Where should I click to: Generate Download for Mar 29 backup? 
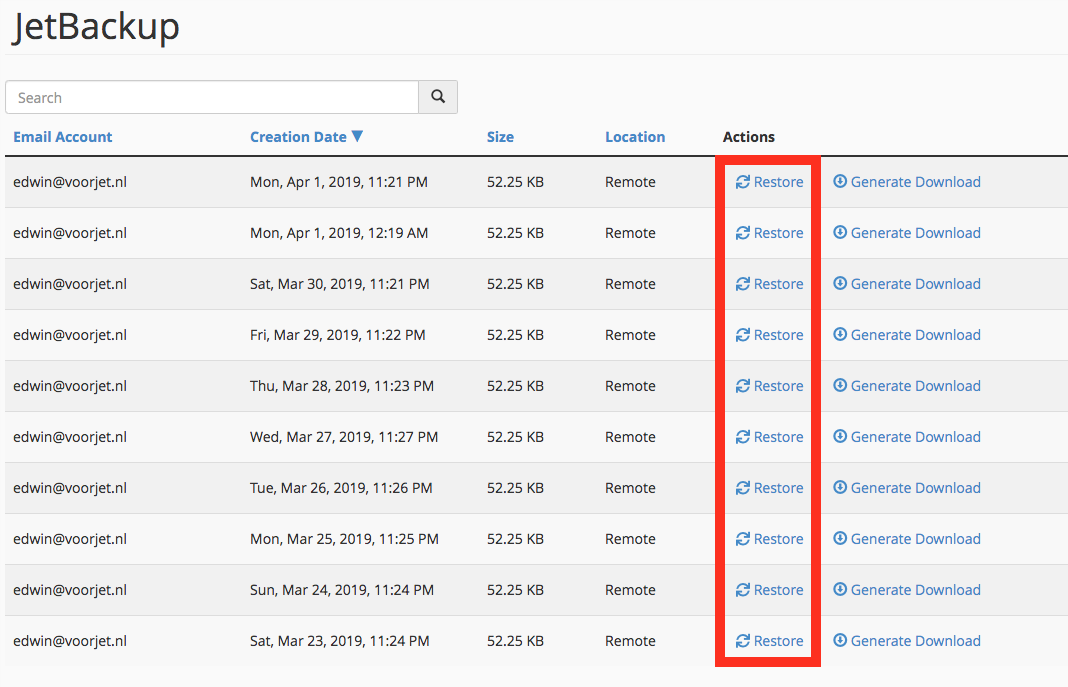click(907, 335)
